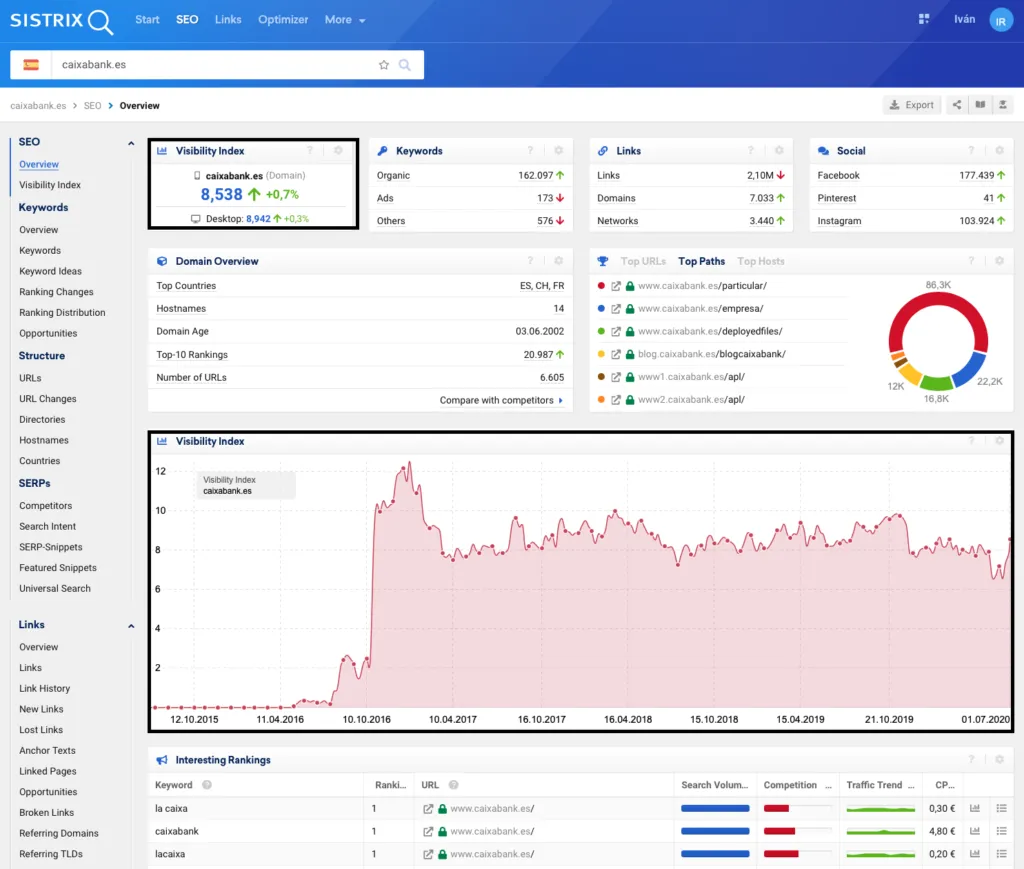
Task: Open list icon in the caixabank row
Action: 1002,831
